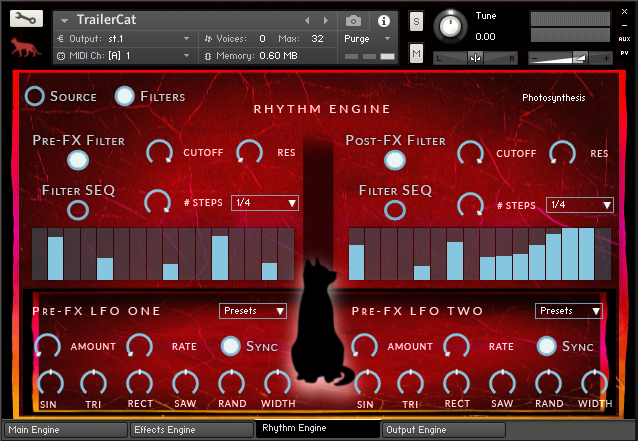Set the first bar of Post-FX sequencer
Viewport: 638px width, 441px height.
(356, 254)
